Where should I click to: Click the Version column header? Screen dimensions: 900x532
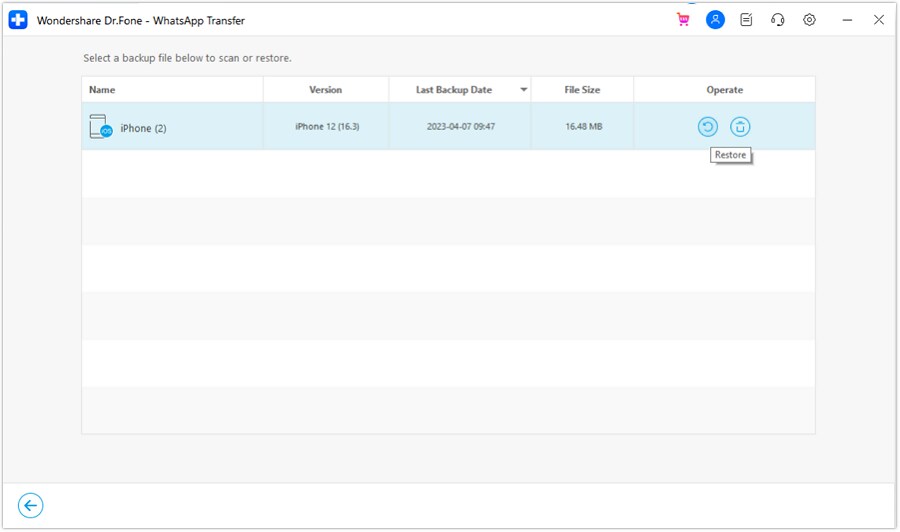coord(325,90)
